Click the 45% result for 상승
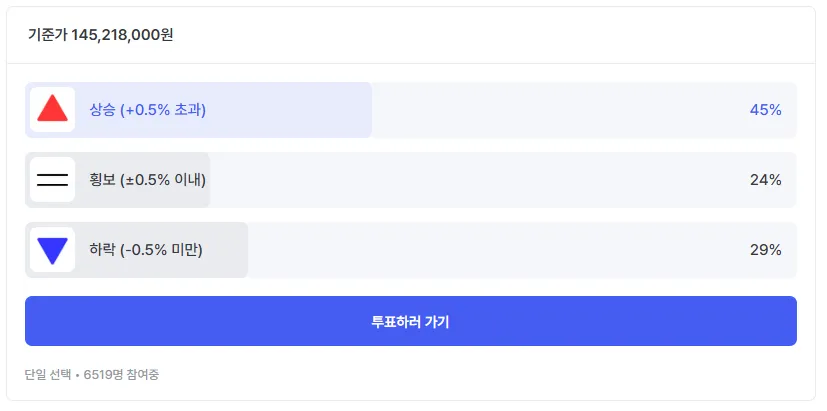The height and width of the screenshot is (411, 827). 765,110
